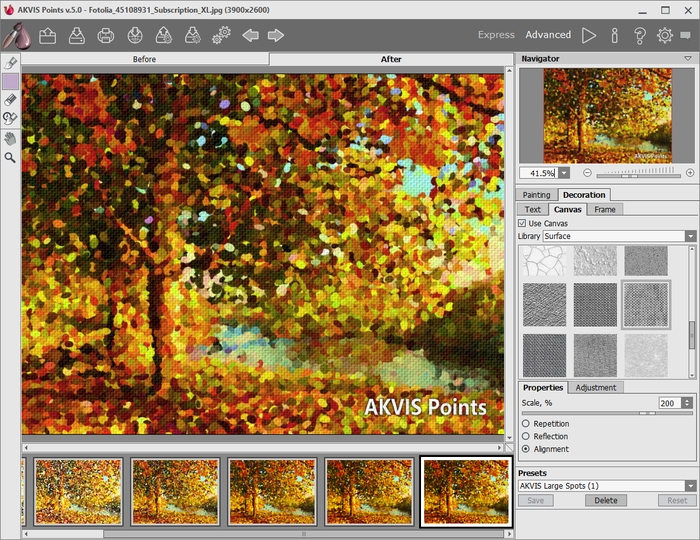This screenshot has width=700, height=540.
Task: Show the After tab
Action: tap(391, 59)
